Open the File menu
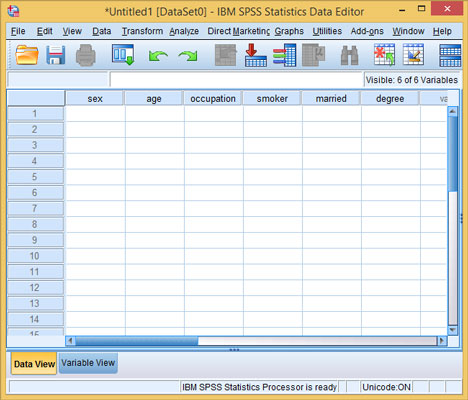This screenshot has width=468, height=400. point(18,31)
